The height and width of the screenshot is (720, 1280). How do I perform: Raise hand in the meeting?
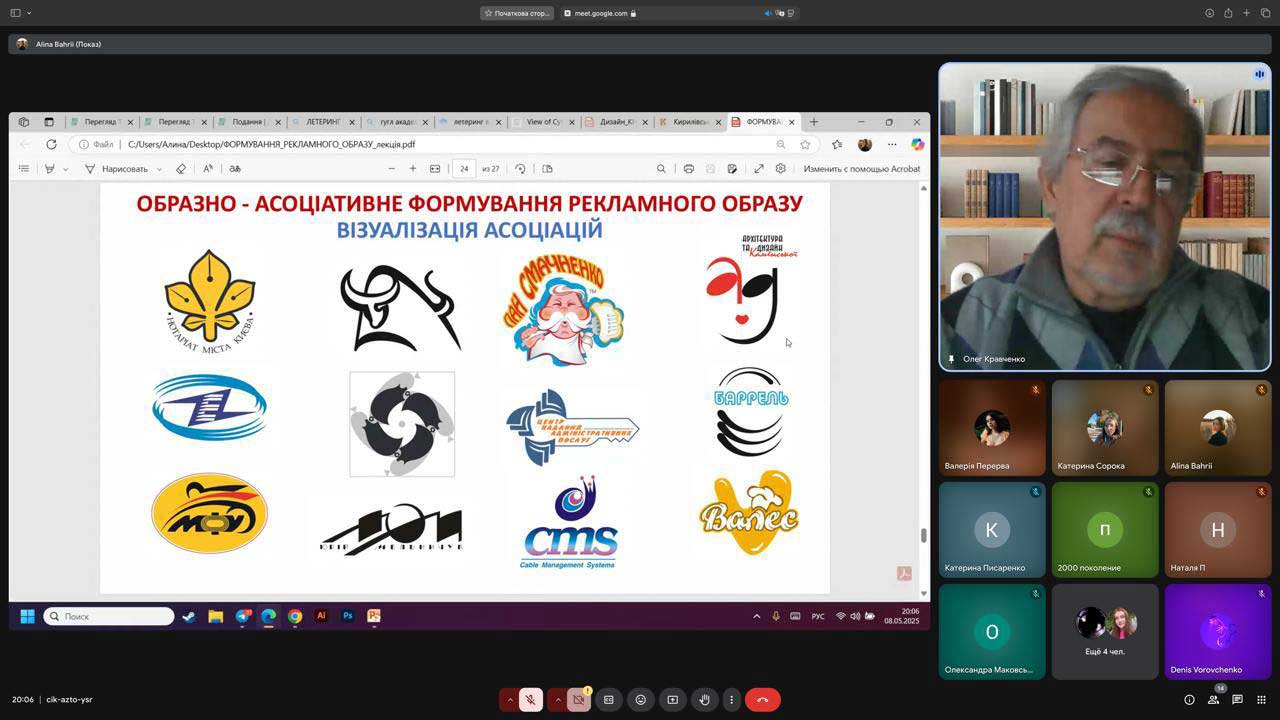pyautogui.click(x=705, y=700)
